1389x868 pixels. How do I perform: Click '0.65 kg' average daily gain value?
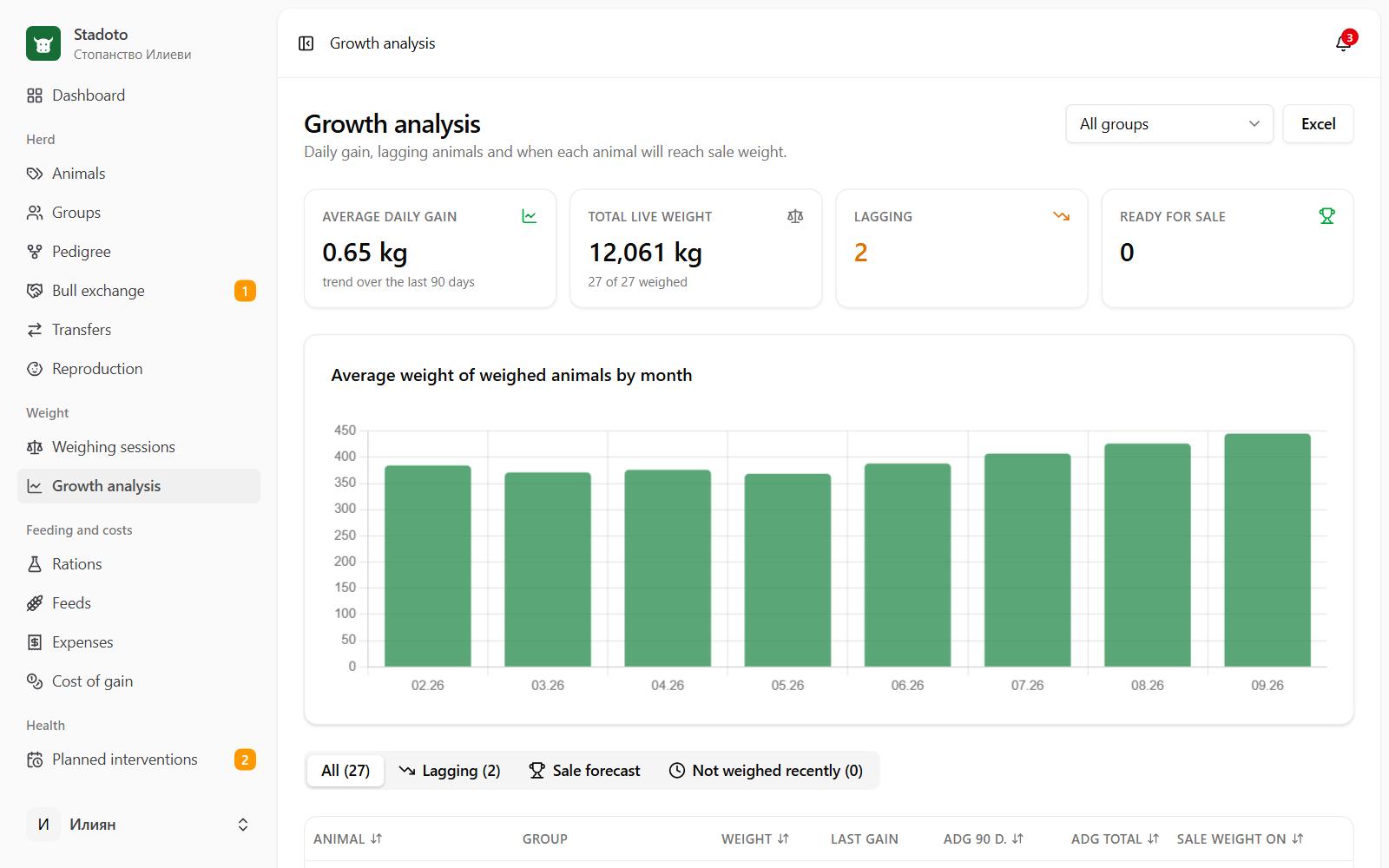(365, 253)
